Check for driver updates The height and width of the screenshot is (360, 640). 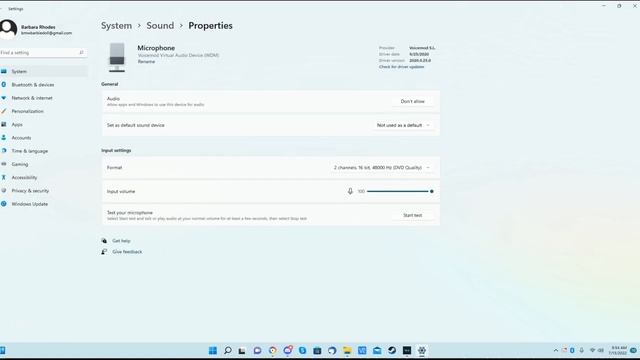click(401, 67)
